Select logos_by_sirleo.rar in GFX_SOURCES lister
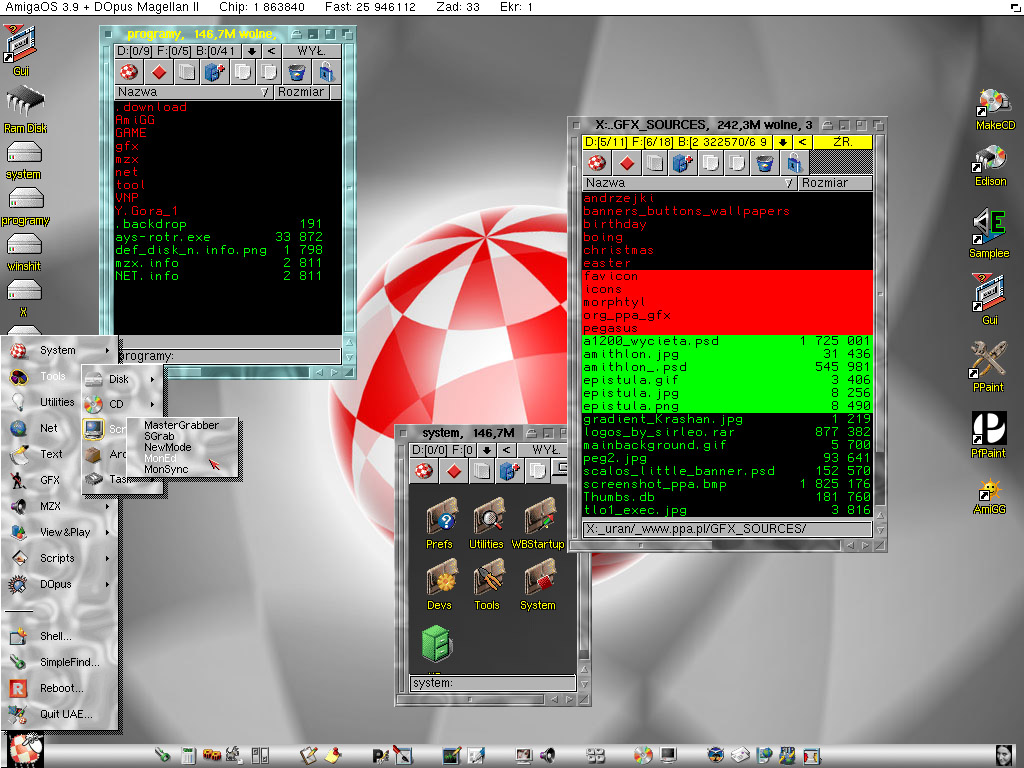 point(727,432)
